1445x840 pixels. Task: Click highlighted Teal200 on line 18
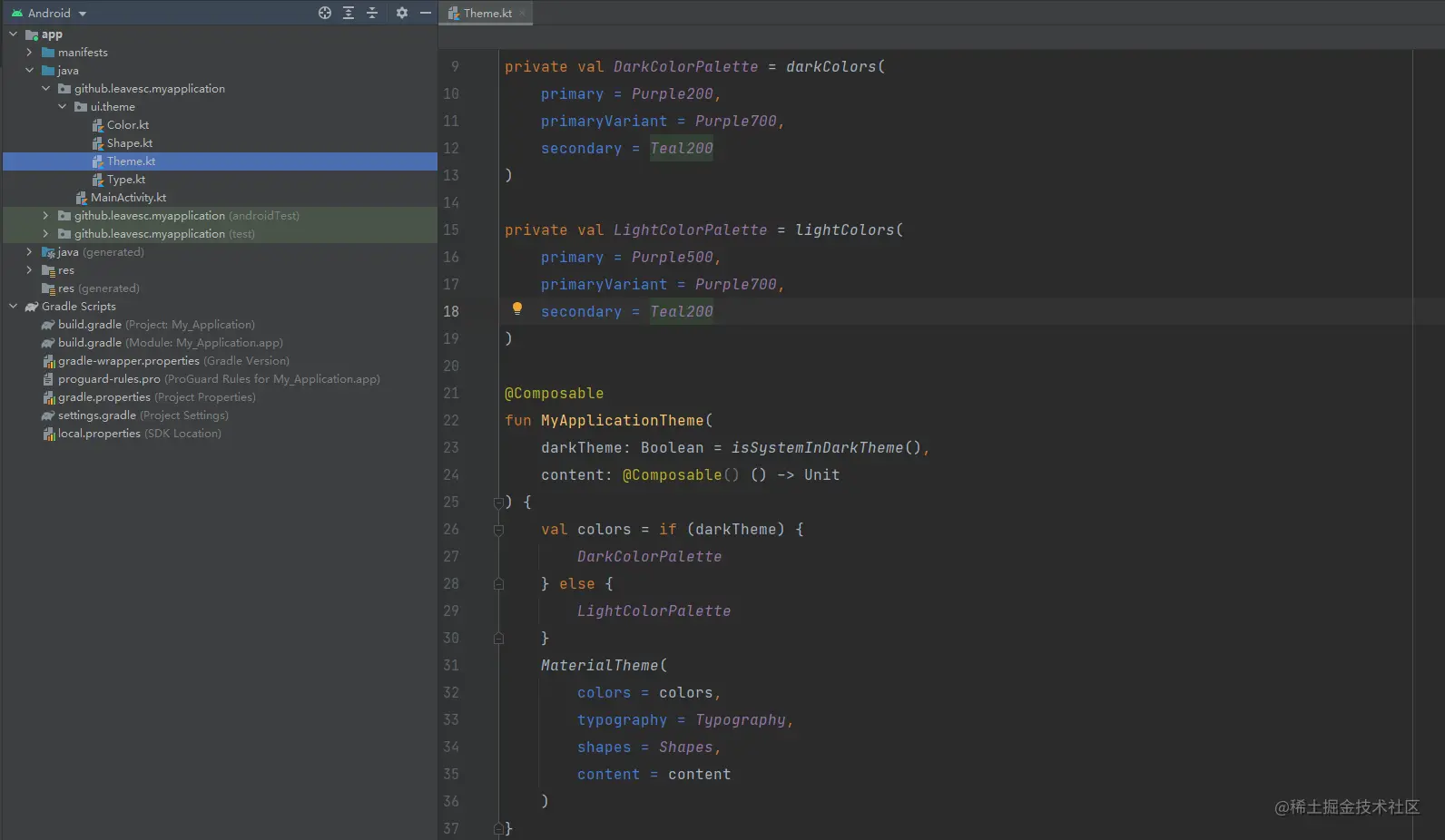point(682,312)
